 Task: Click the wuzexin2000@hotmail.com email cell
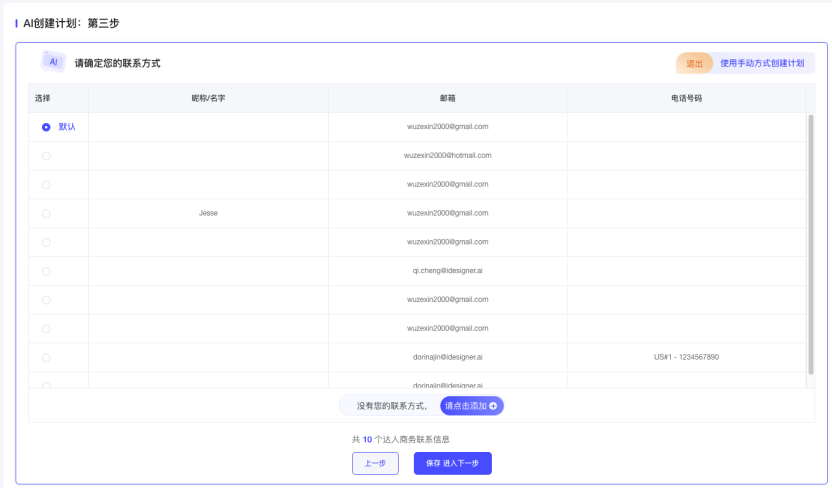coord(447,156)
